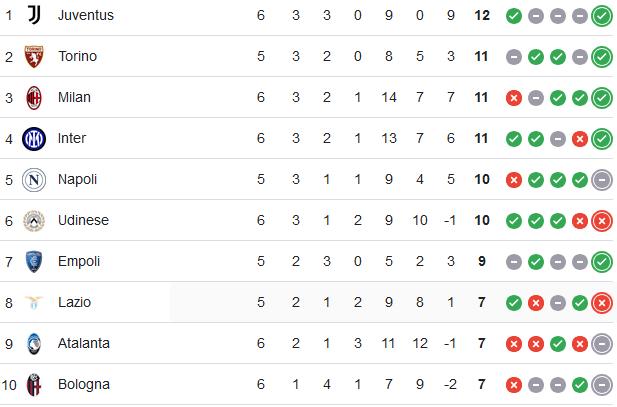Click Atalanta's green win form icon

tap(558, 344)
